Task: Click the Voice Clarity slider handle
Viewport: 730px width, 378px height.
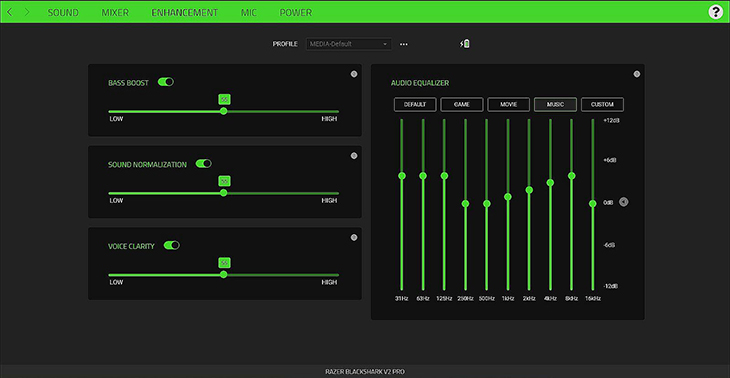Action: pos(223,275)
